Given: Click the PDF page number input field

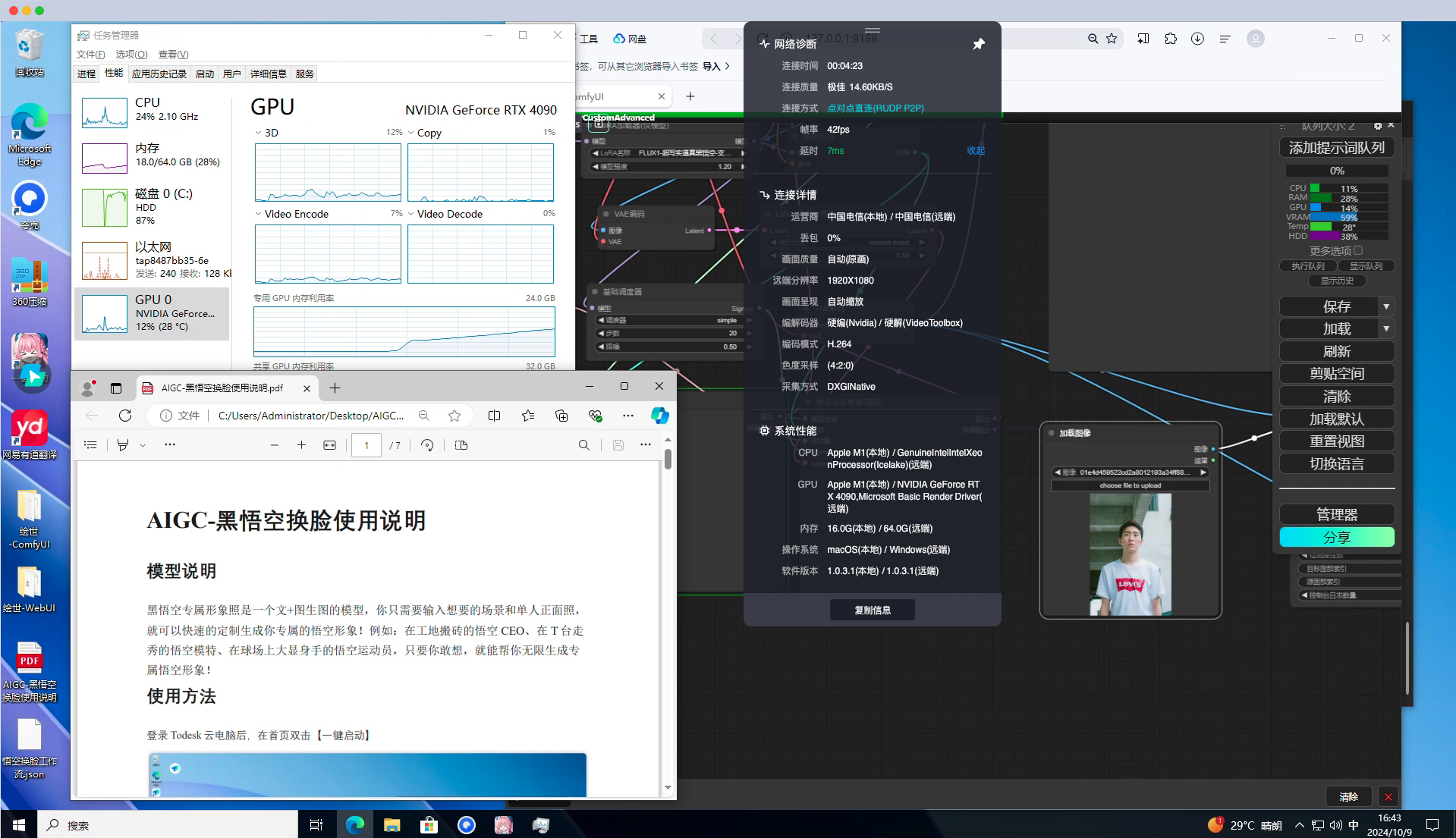Looking at the screenshot, I should coord(366,445).
